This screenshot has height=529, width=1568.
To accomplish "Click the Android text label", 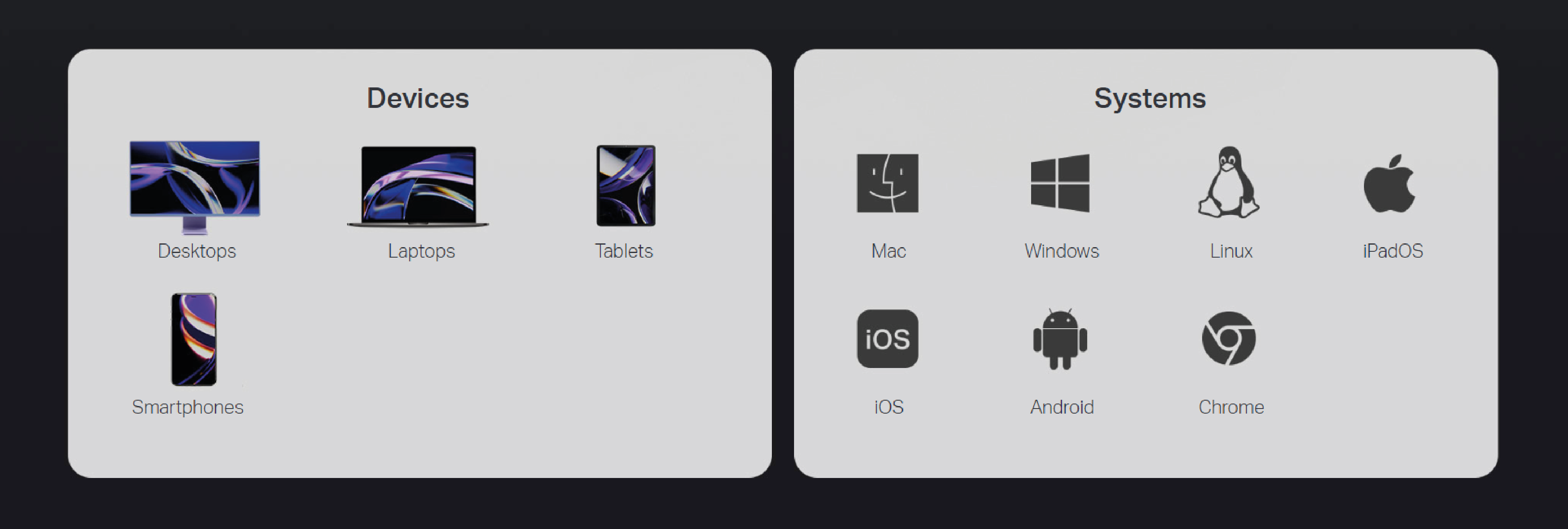I will point(1062,406).
